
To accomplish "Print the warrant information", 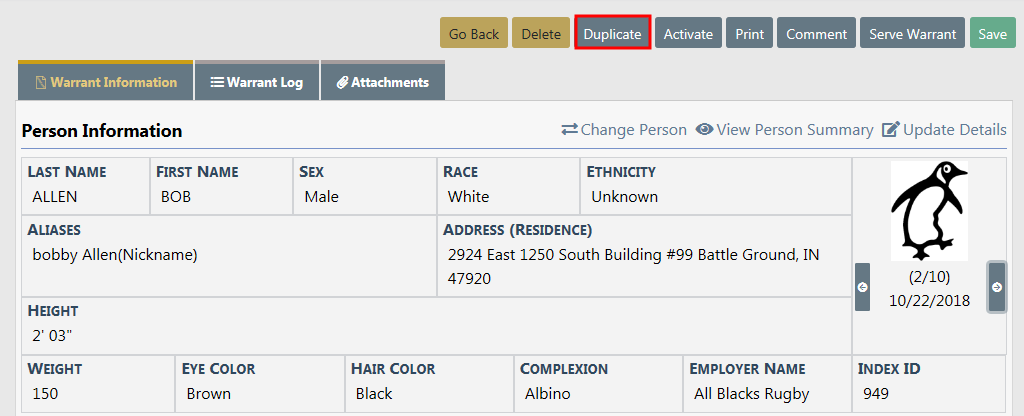I will (750, 34).
